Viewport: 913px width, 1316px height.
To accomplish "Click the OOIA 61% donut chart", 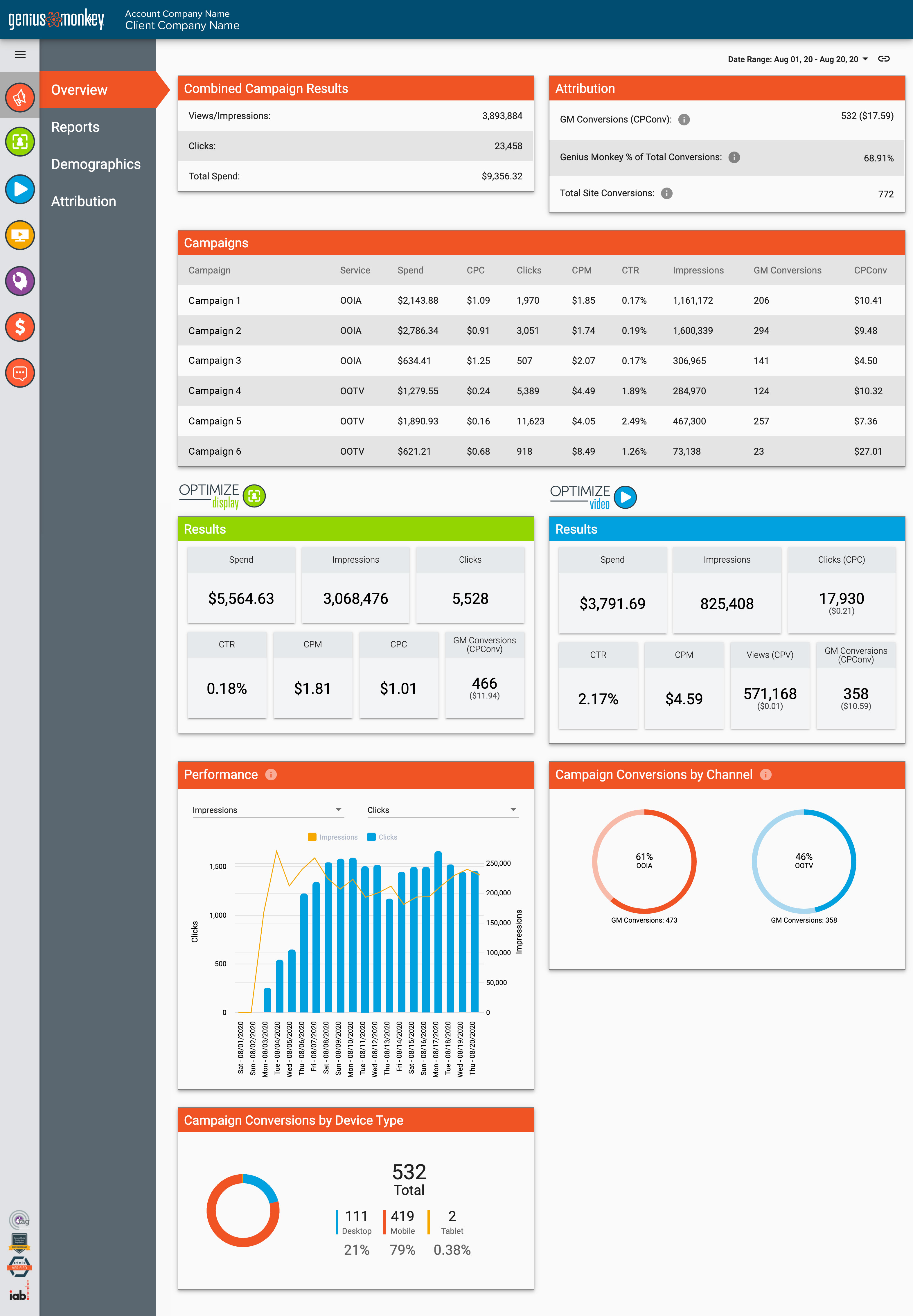I will pyautogui.click(x=644, y=861).
